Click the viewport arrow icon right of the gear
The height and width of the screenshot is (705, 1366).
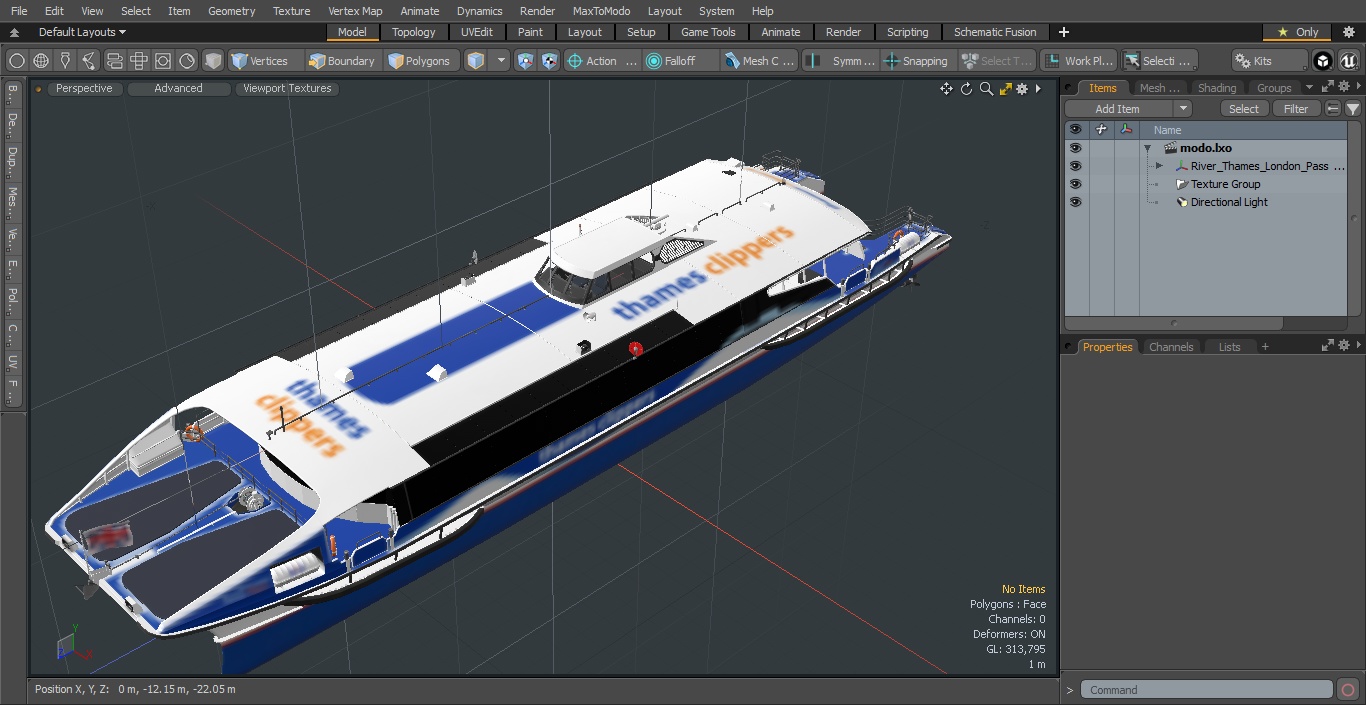(x=1038, y=89)
